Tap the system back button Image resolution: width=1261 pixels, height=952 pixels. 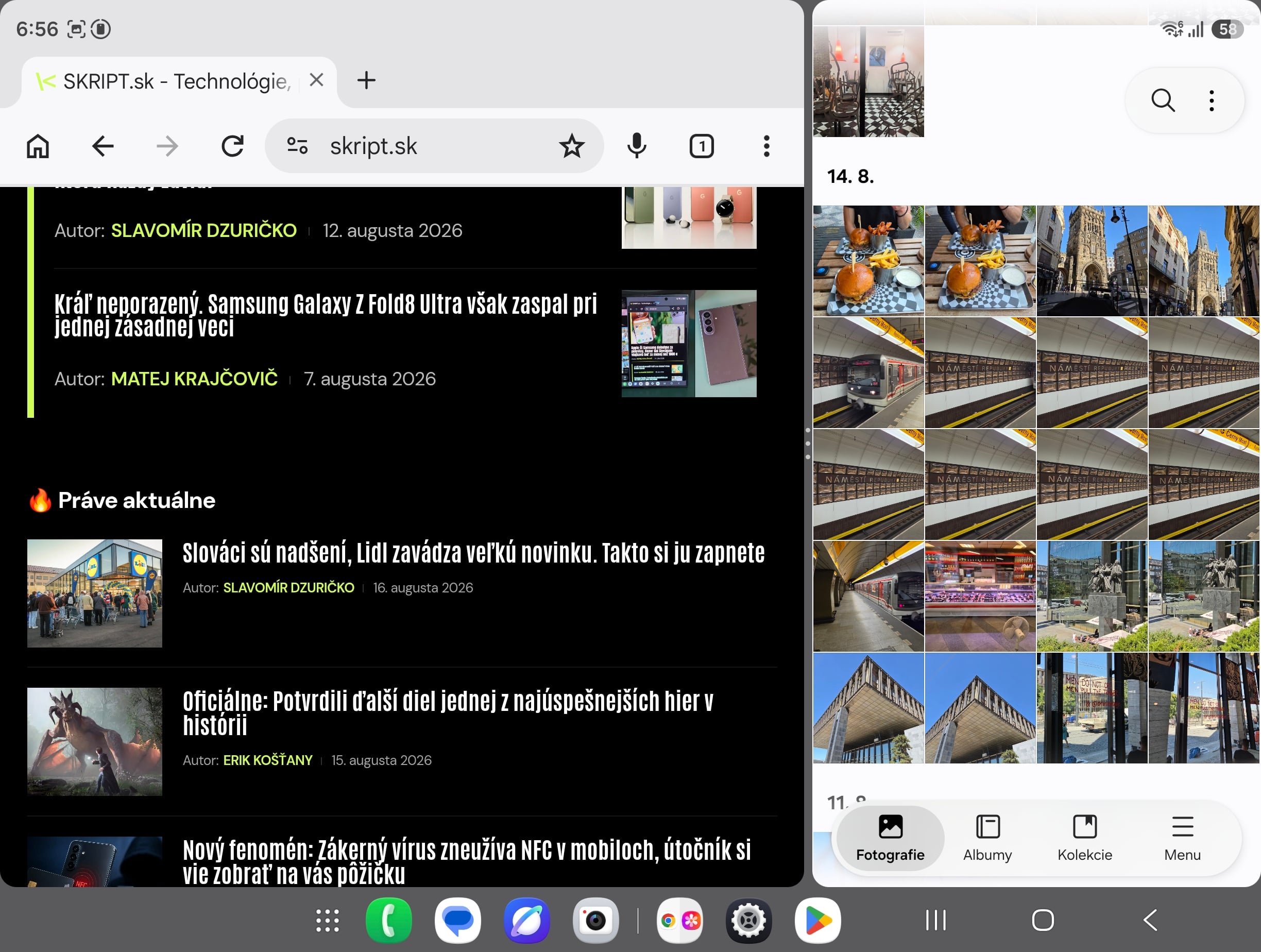point(1150,920)
